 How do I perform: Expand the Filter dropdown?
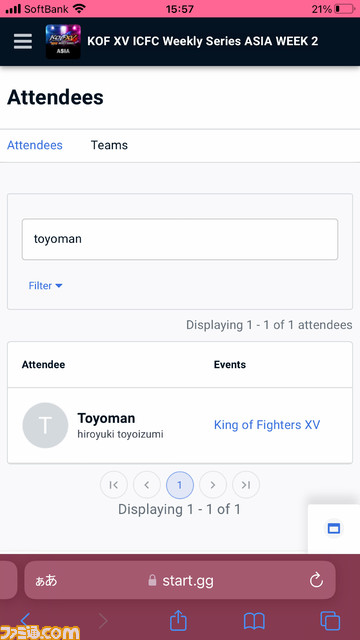coord(45,286)
